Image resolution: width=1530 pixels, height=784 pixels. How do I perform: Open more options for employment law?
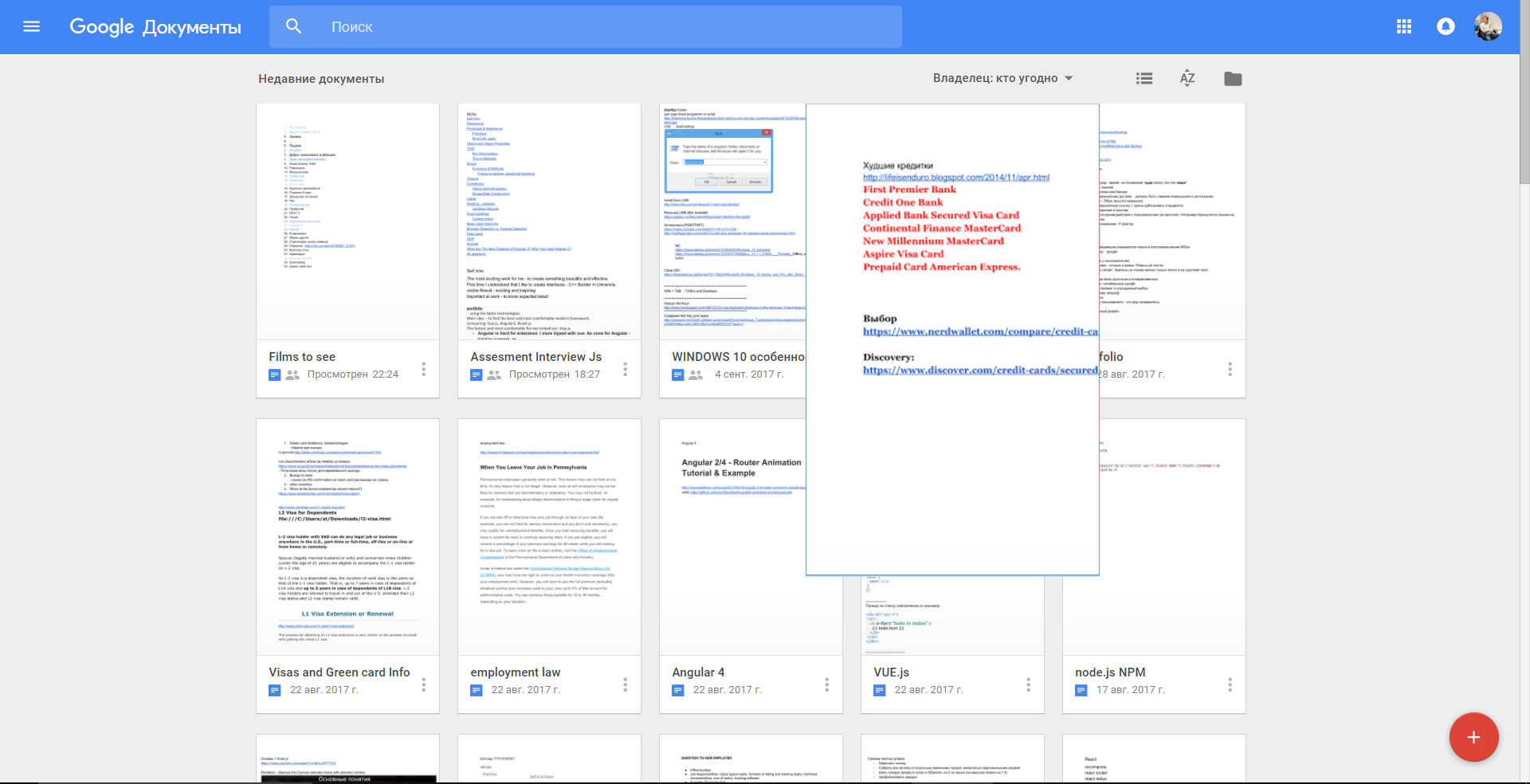pyautogui.click(x=625, y=684)
